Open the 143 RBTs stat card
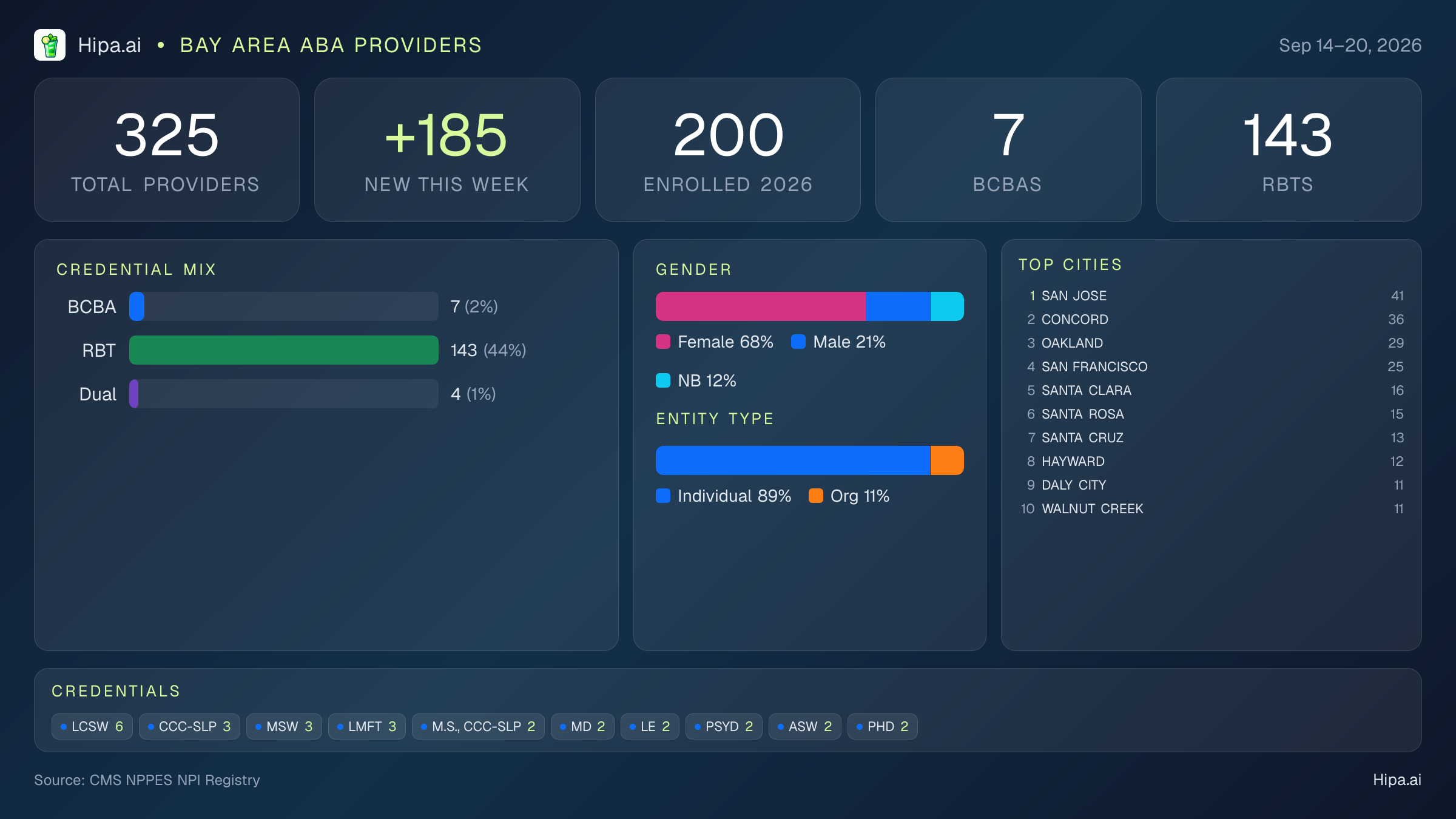The image size is (1456, 819). pos(1289,150)
